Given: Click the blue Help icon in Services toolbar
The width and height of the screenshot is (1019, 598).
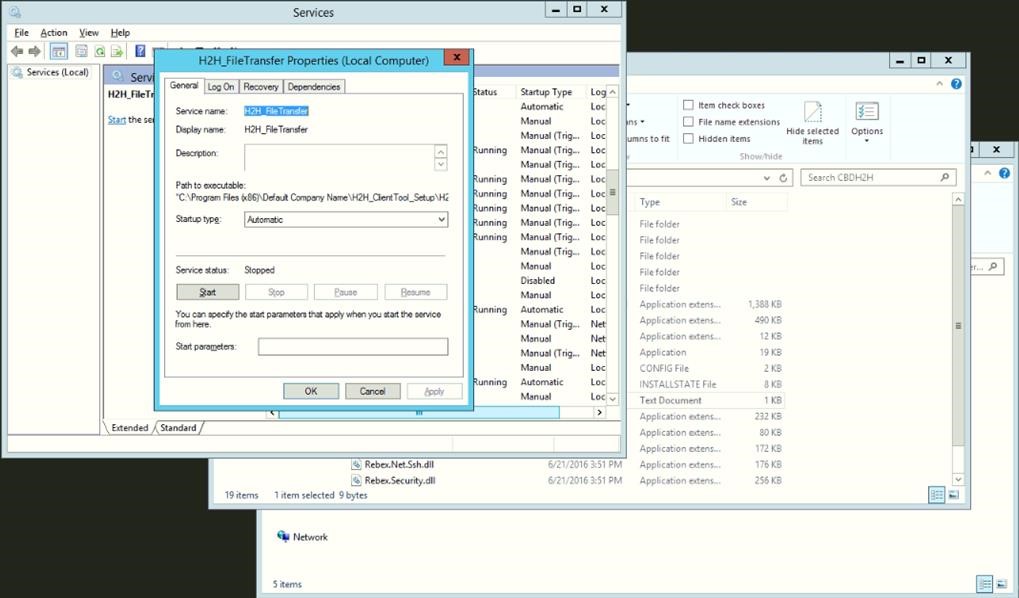Looking at the screenshot, I should pyautogui.click(x=140, y=51).
